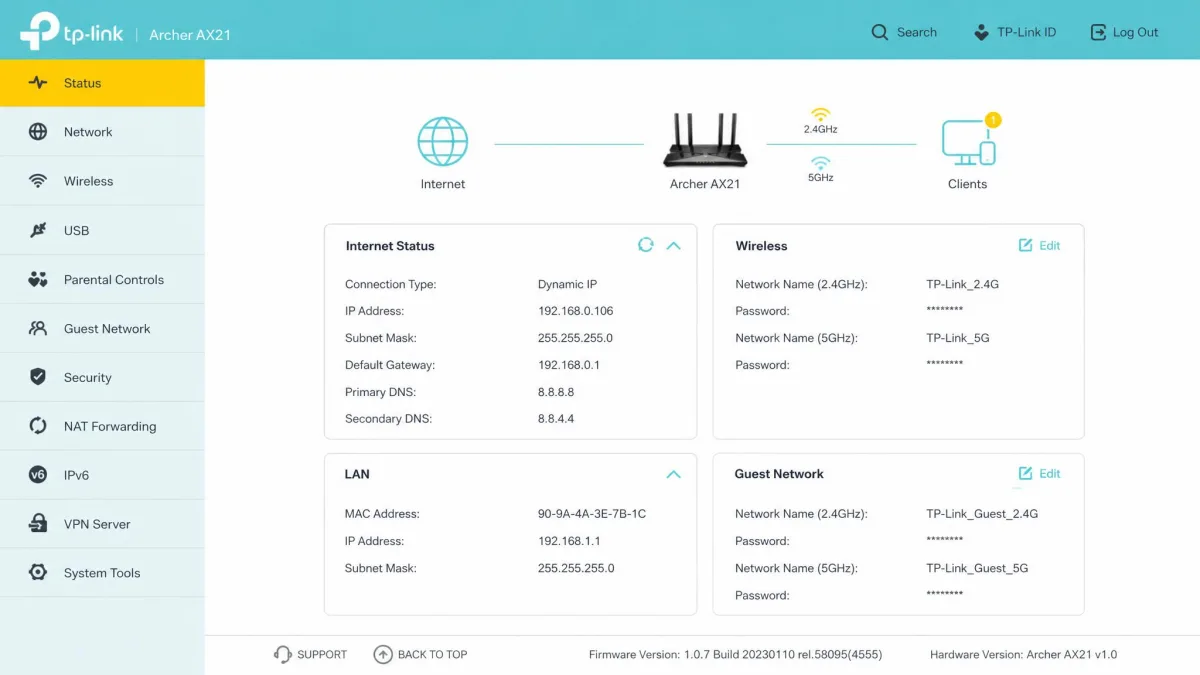Image resolution: width=1200 pixels, height=675 pixels.
Task: Open the Status menu item
Action: coord(102,83)
